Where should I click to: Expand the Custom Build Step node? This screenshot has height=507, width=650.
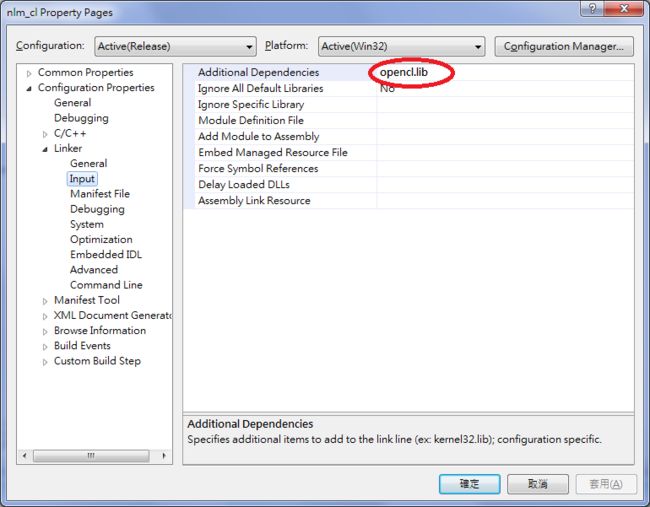(x=45, y=362)
